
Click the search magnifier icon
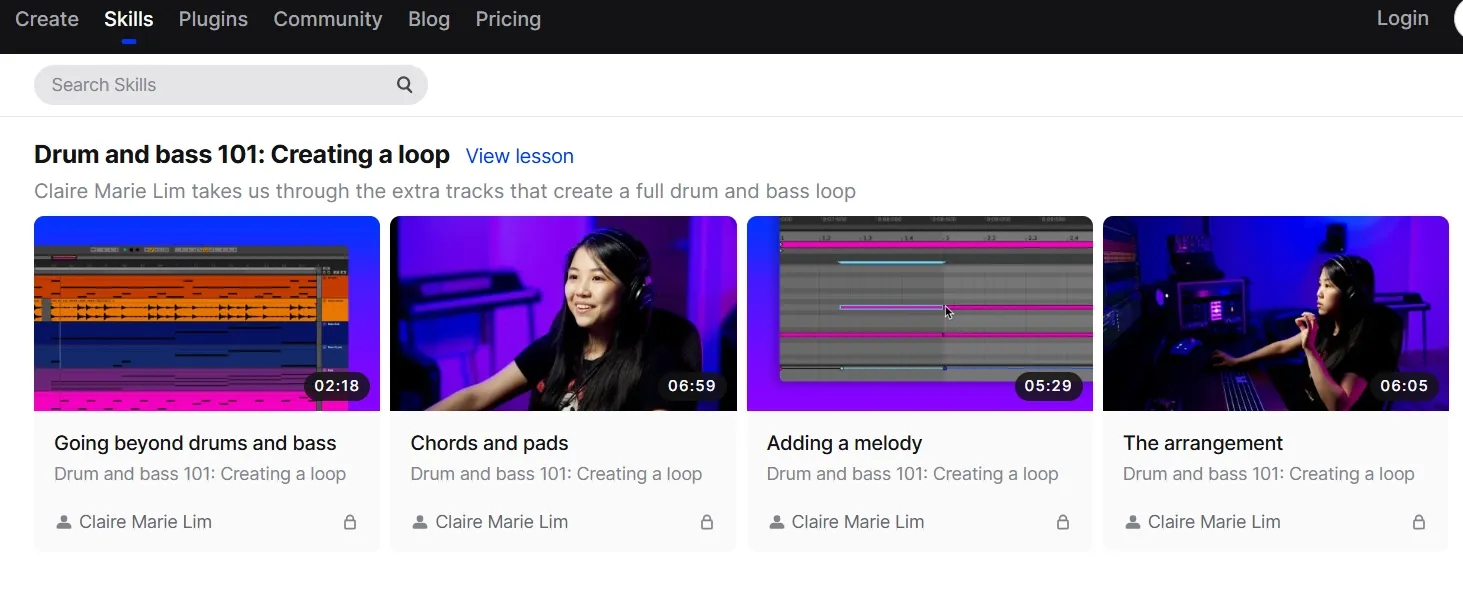pyautogui.click(x=404, y=85)
